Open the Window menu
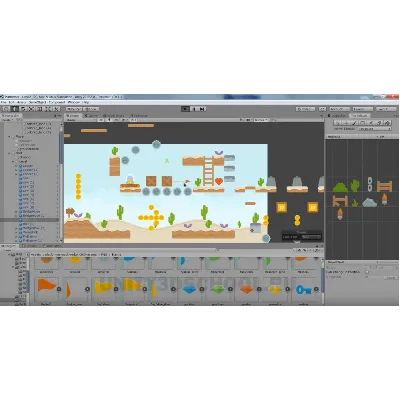Viewport: 400px width, 400px height. tap(74, 102)
